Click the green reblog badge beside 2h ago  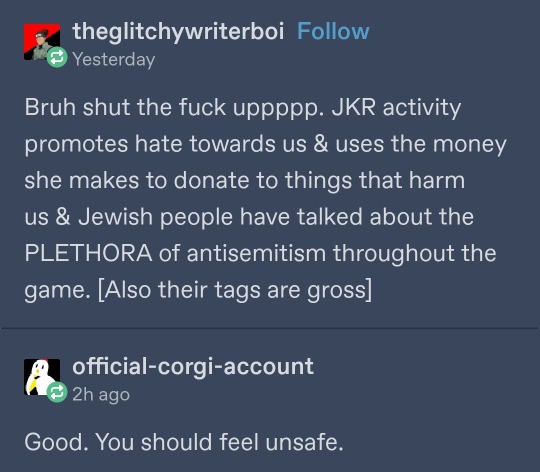pos(57,392)
